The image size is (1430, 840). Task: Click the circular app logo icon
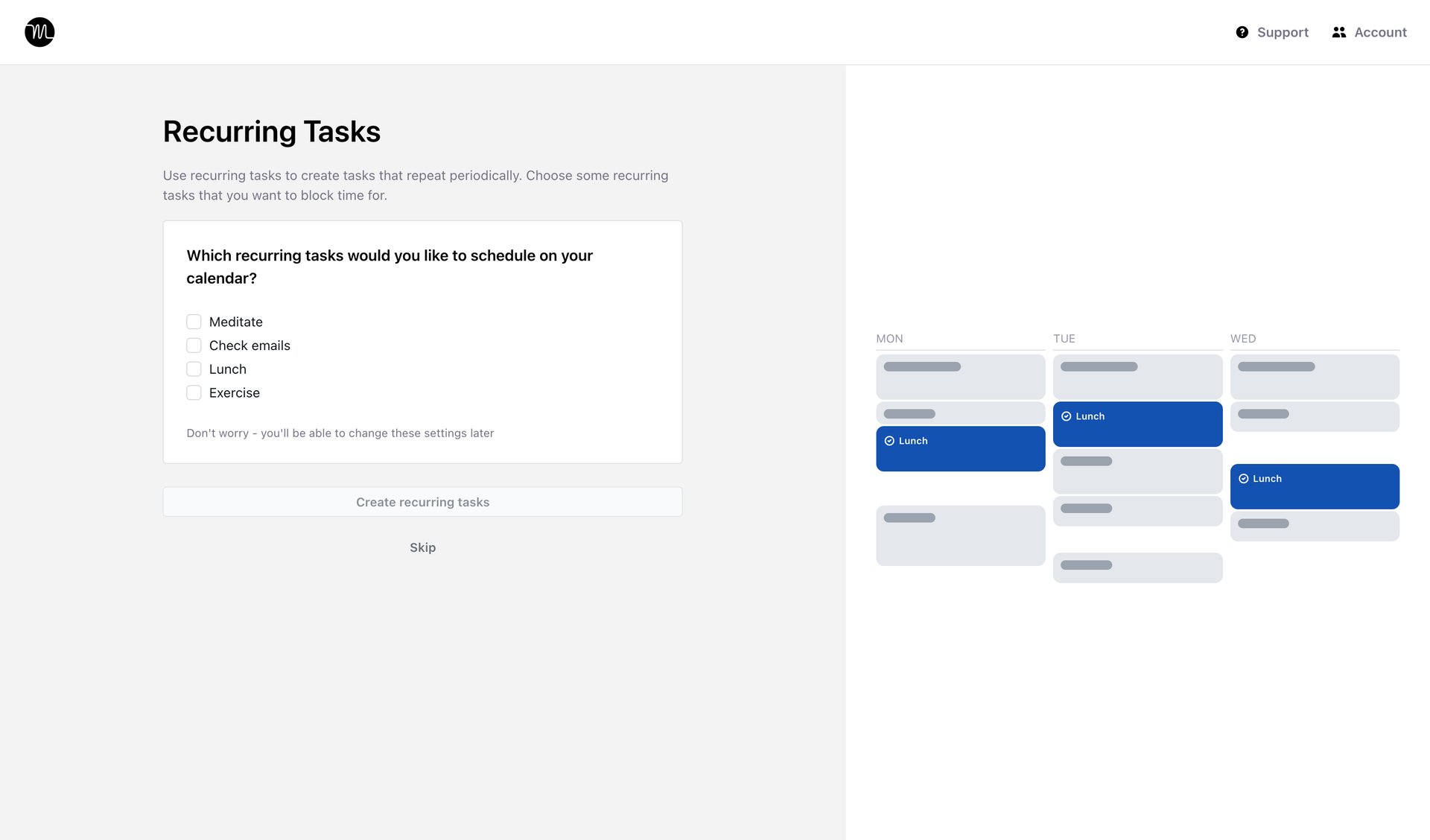pyautogui.click(x=39, y=32)
